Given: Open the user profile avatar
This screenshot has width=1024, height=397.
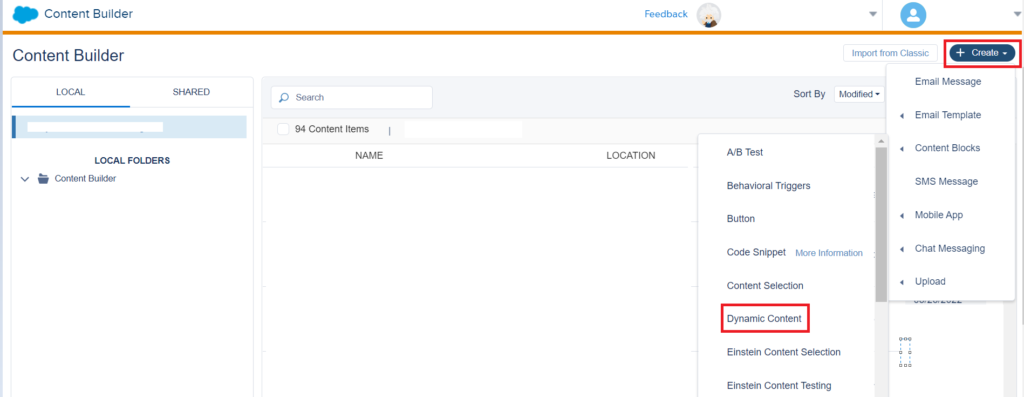Looking at the screenshot, I should pyautogui.click(x=913, y=14).
